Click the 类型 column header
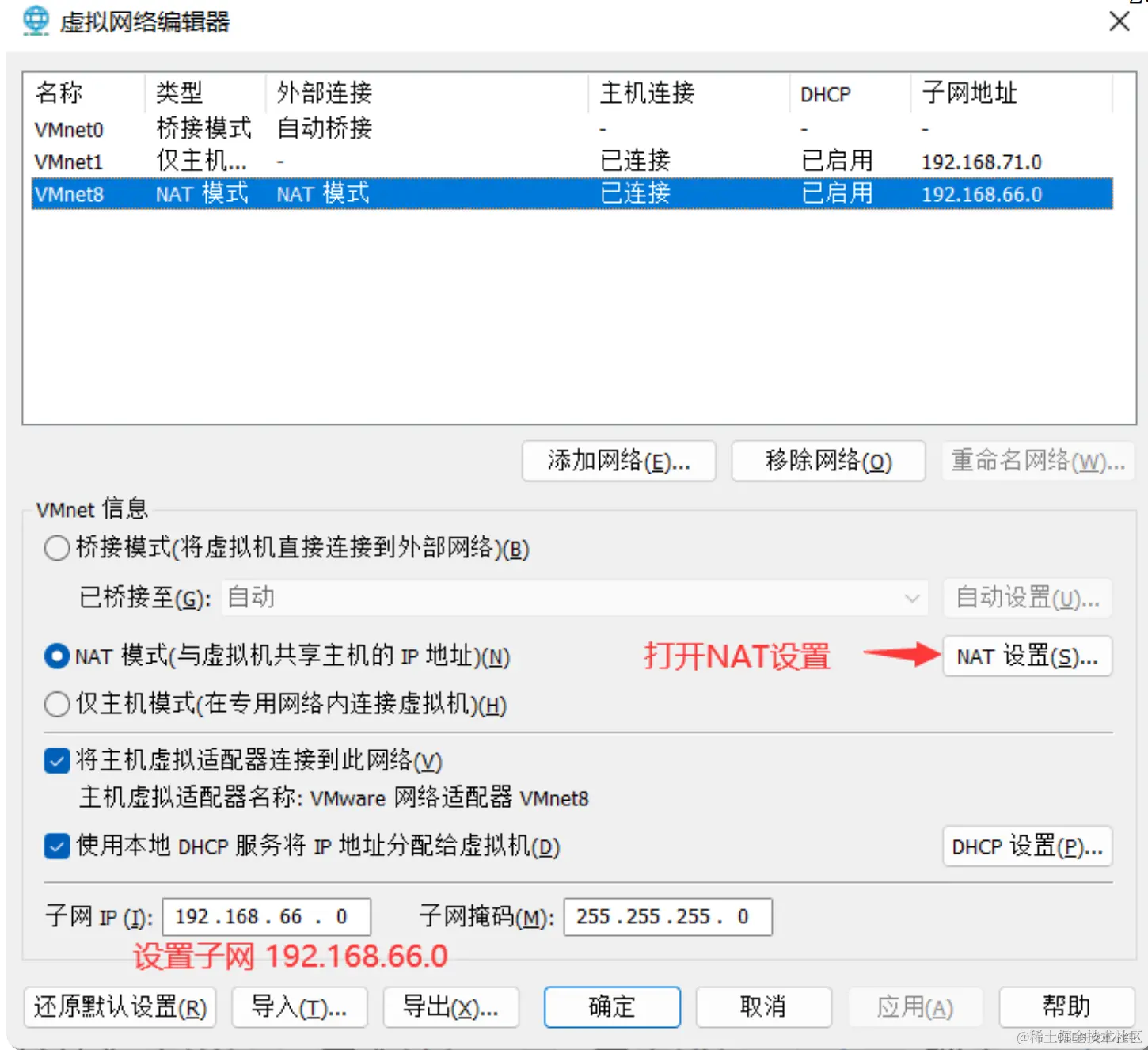1148x1050 pixels. point(206,93)
